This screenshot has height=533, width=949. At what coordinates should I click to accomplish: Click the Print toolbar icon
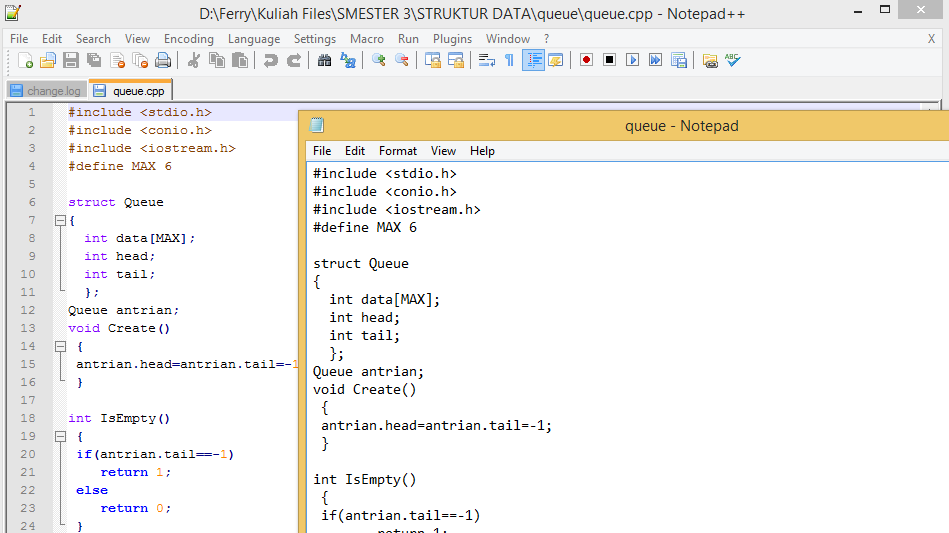(163, 60)
